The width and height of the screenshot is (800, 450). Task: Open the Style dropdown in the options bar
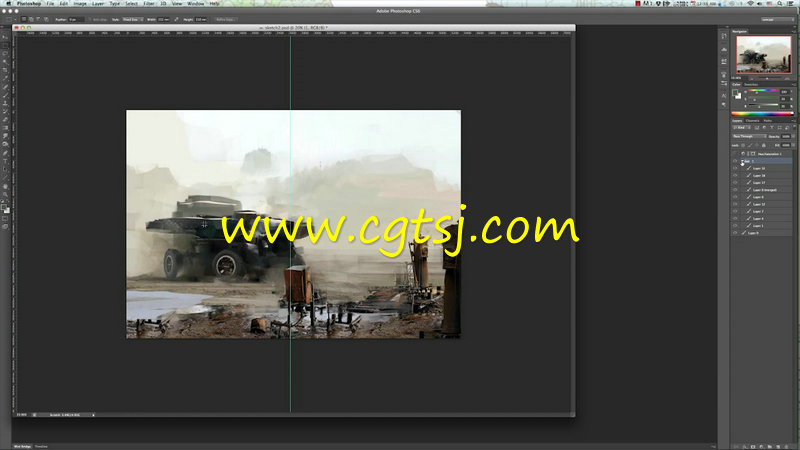click(133, 19)
